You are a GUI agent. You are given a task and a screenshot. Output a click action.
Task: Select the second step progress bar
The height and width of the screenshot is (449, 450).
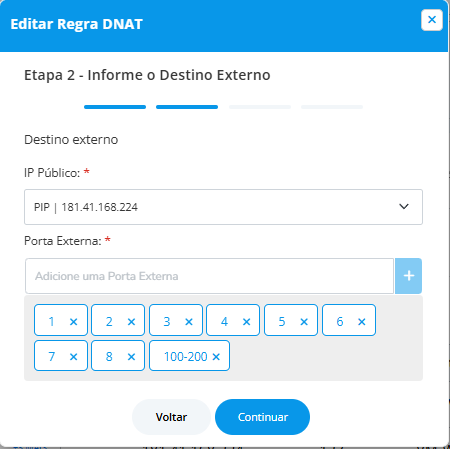[x=187, y=107]
